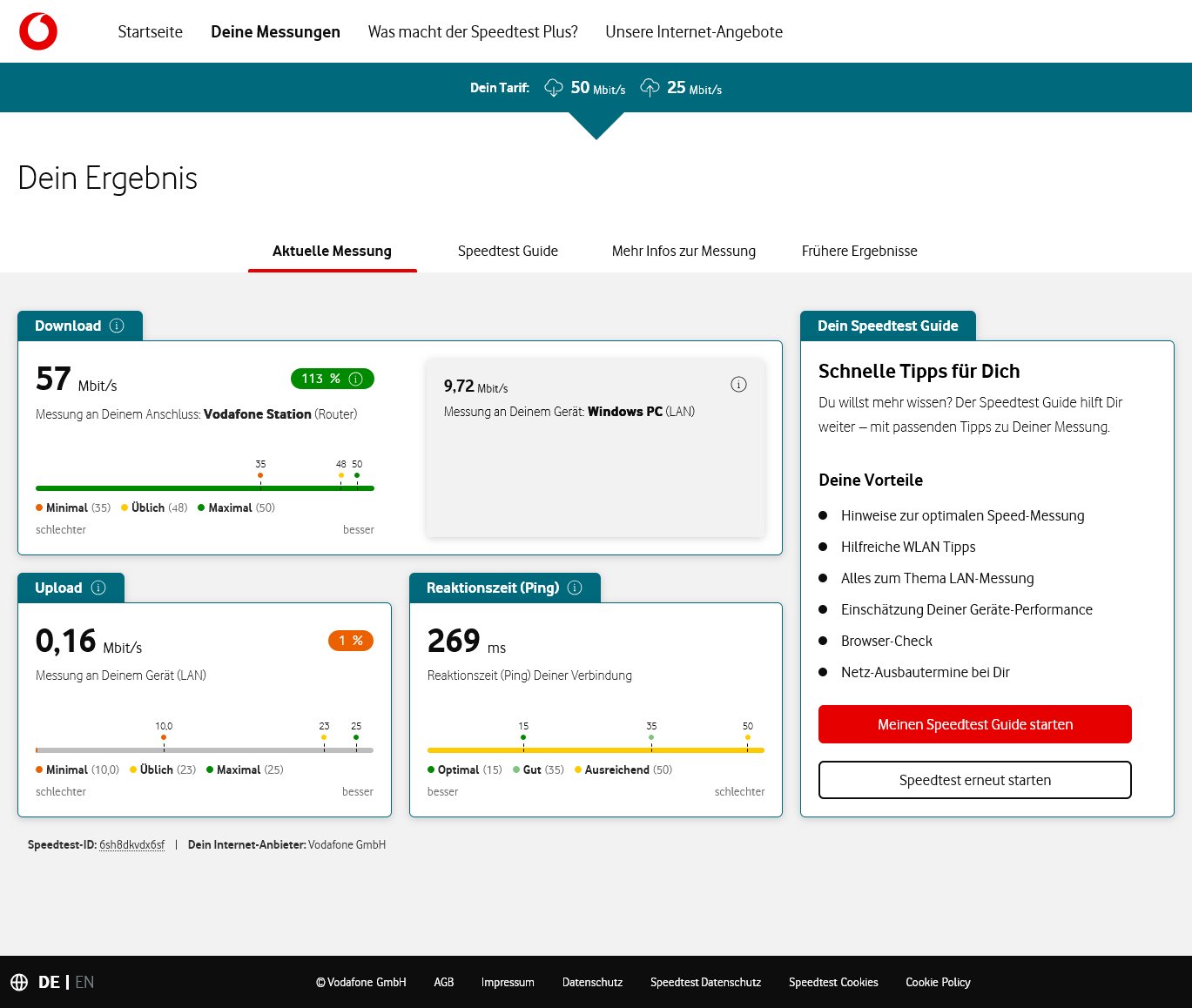Click Meinen Speedtest Guide starten button
This screenshot has height=1008, width=1192.
(x=975, y=724)
